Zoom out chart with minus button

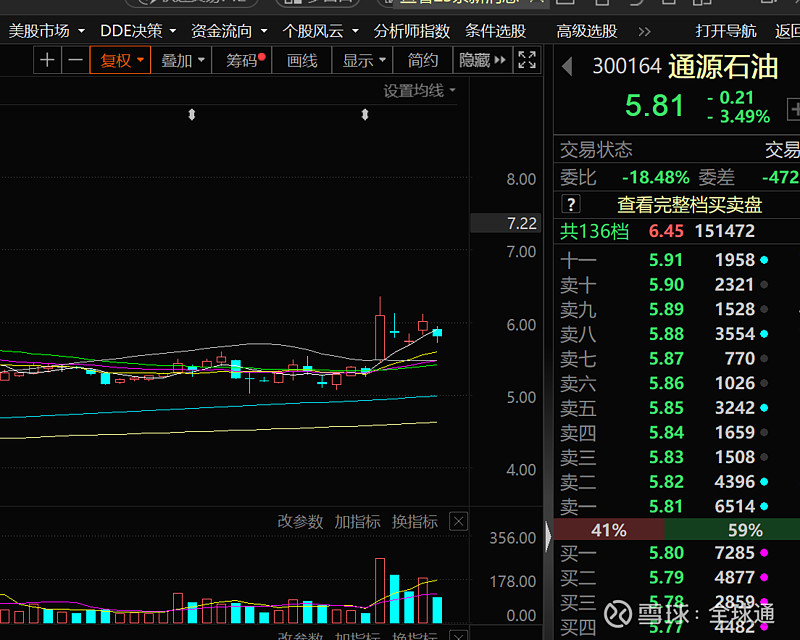pos(76,60)
